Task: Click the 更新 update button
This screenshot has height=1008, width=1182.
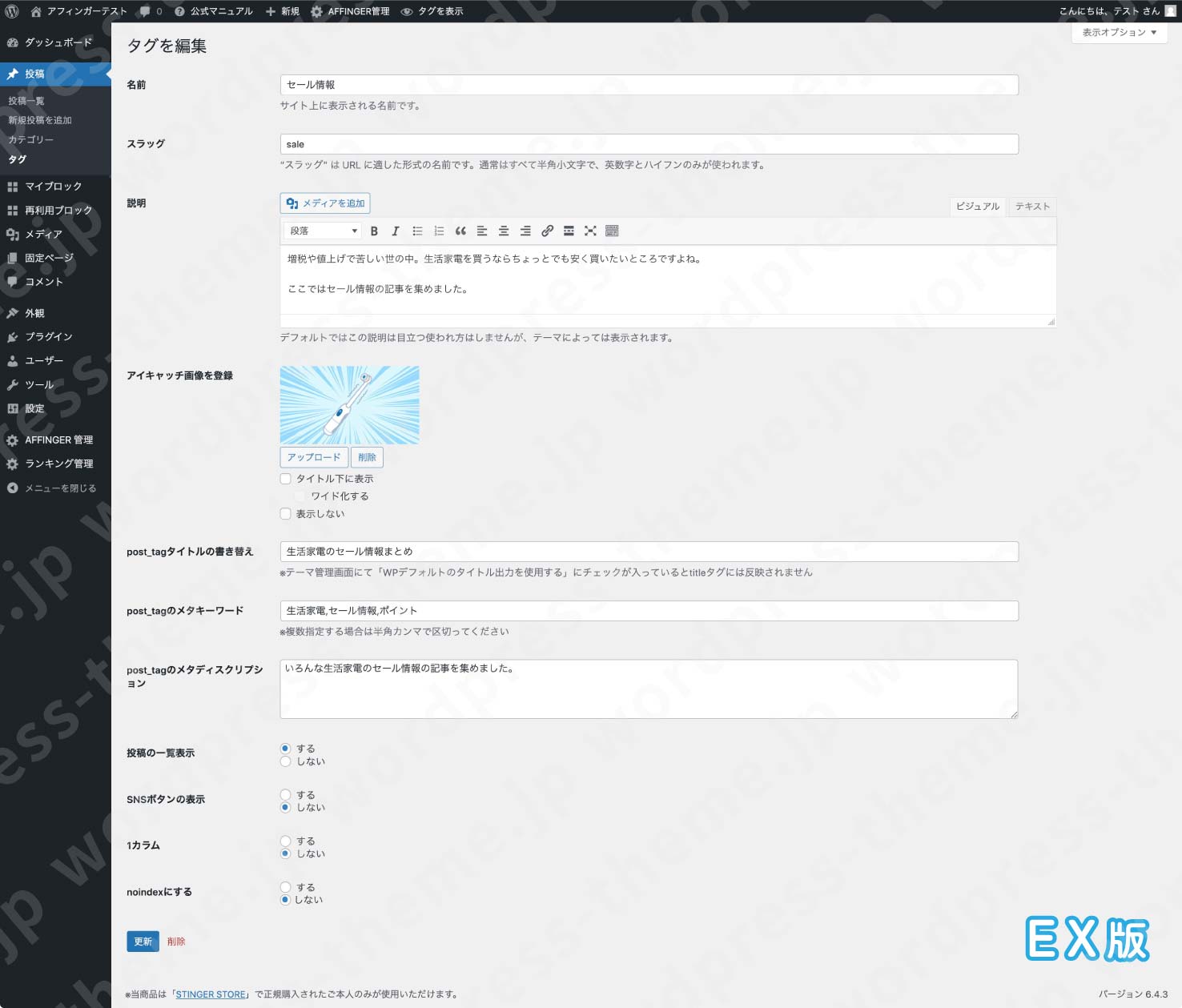Action: 142,942
